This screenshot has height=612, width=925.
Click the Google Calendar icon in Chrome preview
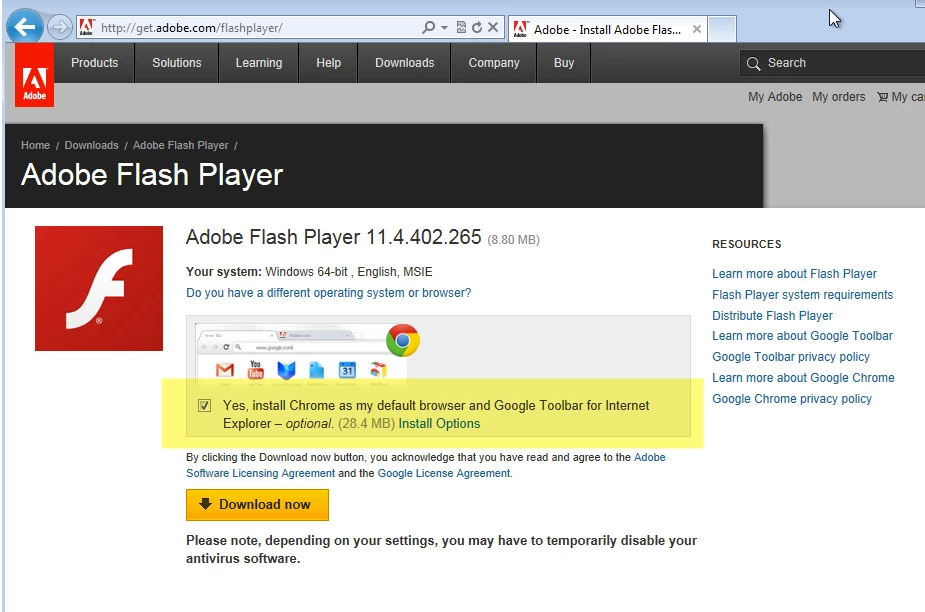click(347, 370)
